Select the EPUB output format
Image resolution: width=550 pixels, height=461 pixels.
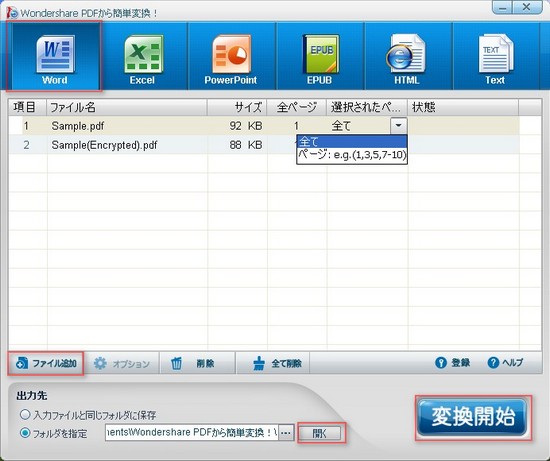(320, 56)
